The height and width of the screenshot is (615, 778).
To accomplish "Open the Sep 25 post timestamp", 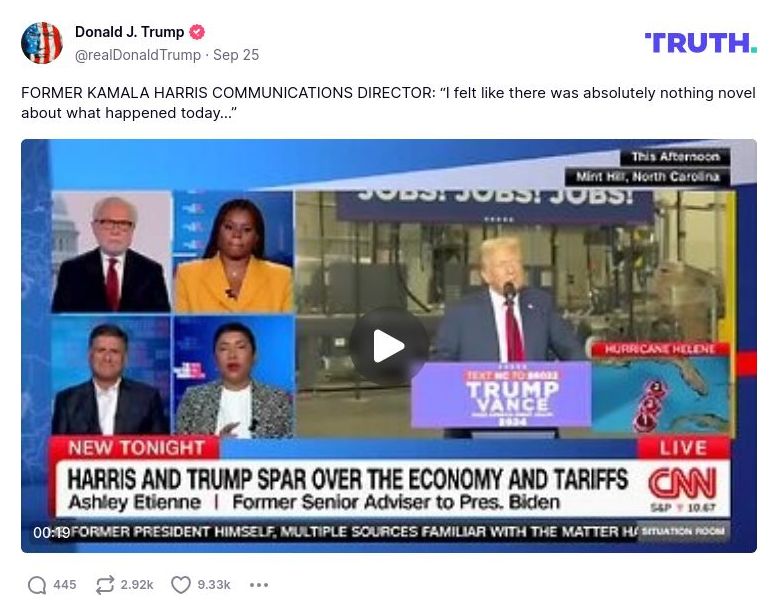I will coord(236,55).
